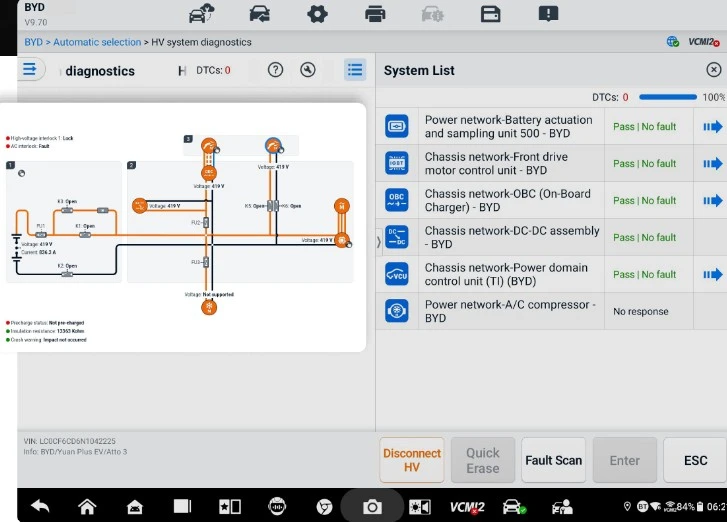Click the diagram section 1 marker

click(10, 165)
